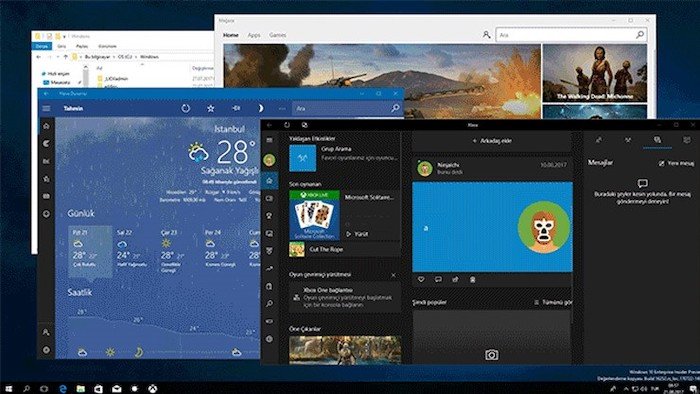Open the account icon in Store window

(x=487, y=34)
